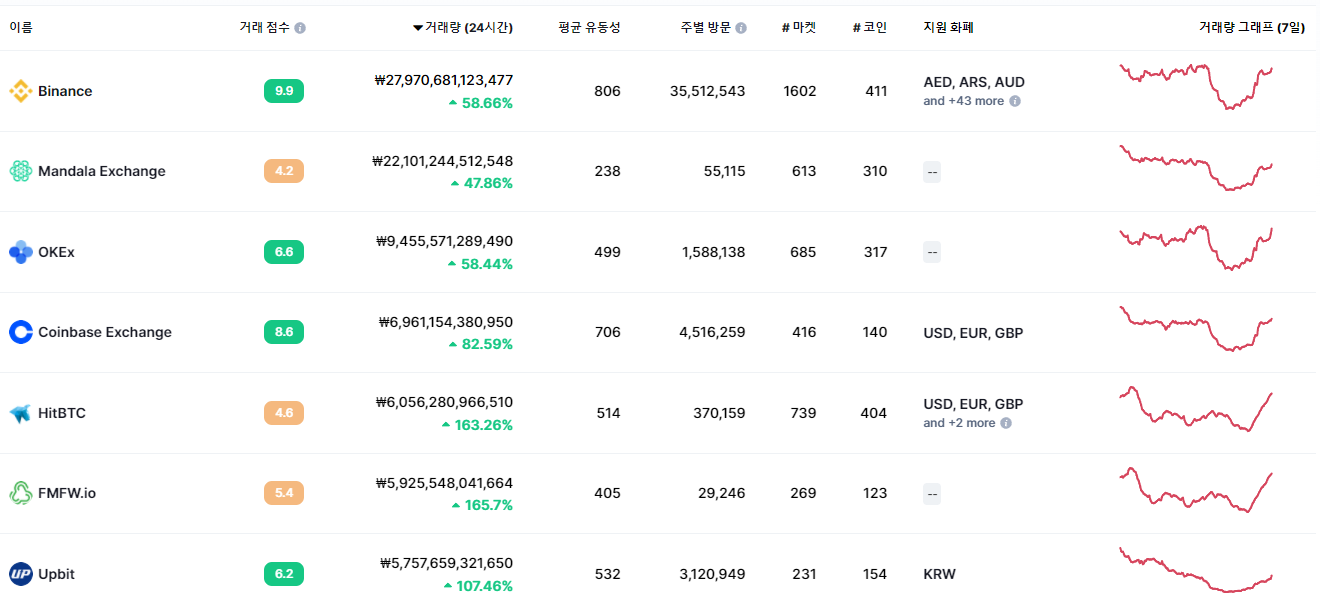Select OKEx volume ₩9,455,571,289,490
This screenshot has width=1320, height=612.
coord(444,241)
